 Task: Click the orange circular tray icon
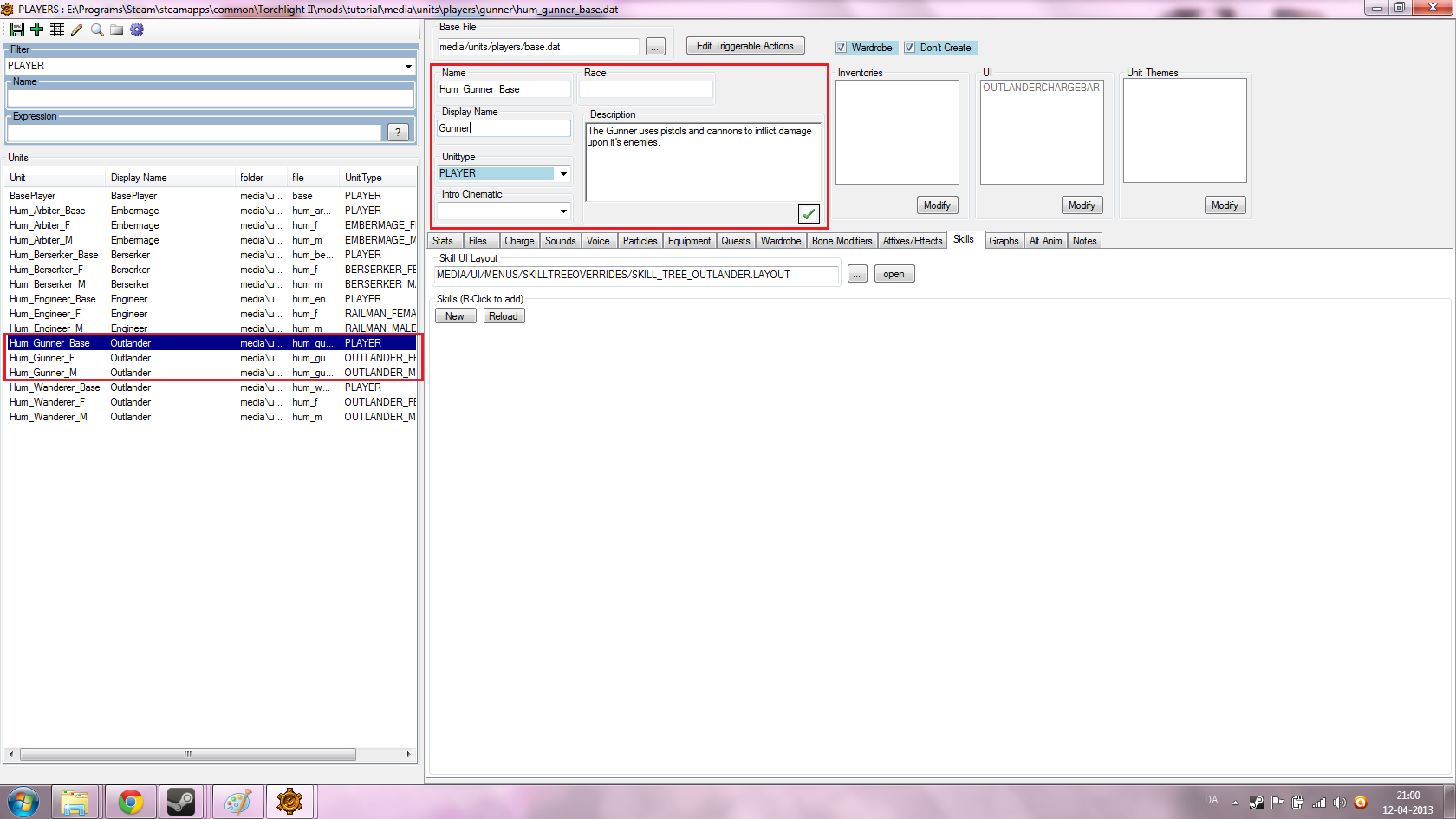(x=1361, y=803)
